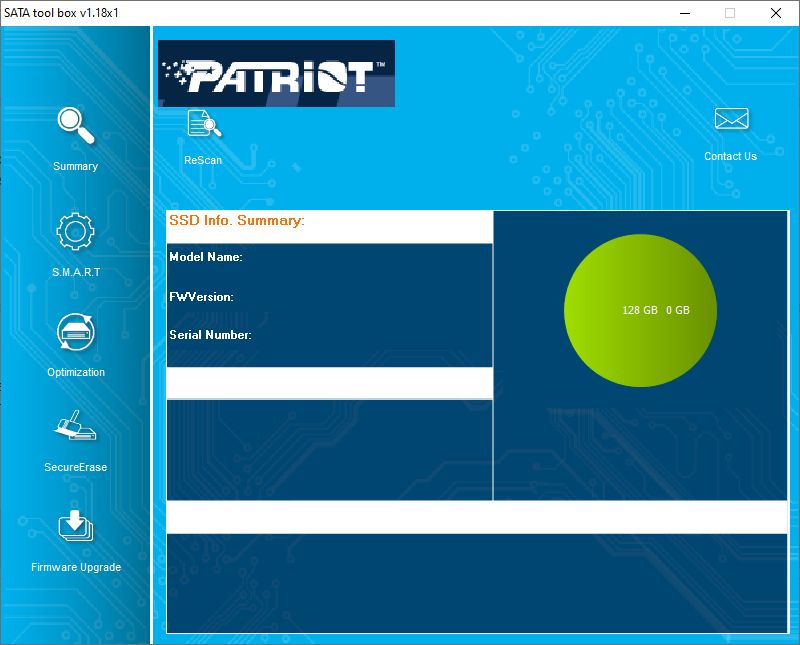
Task: Select the S.M.A.R.T label
Action: click(x=76, y=272)
